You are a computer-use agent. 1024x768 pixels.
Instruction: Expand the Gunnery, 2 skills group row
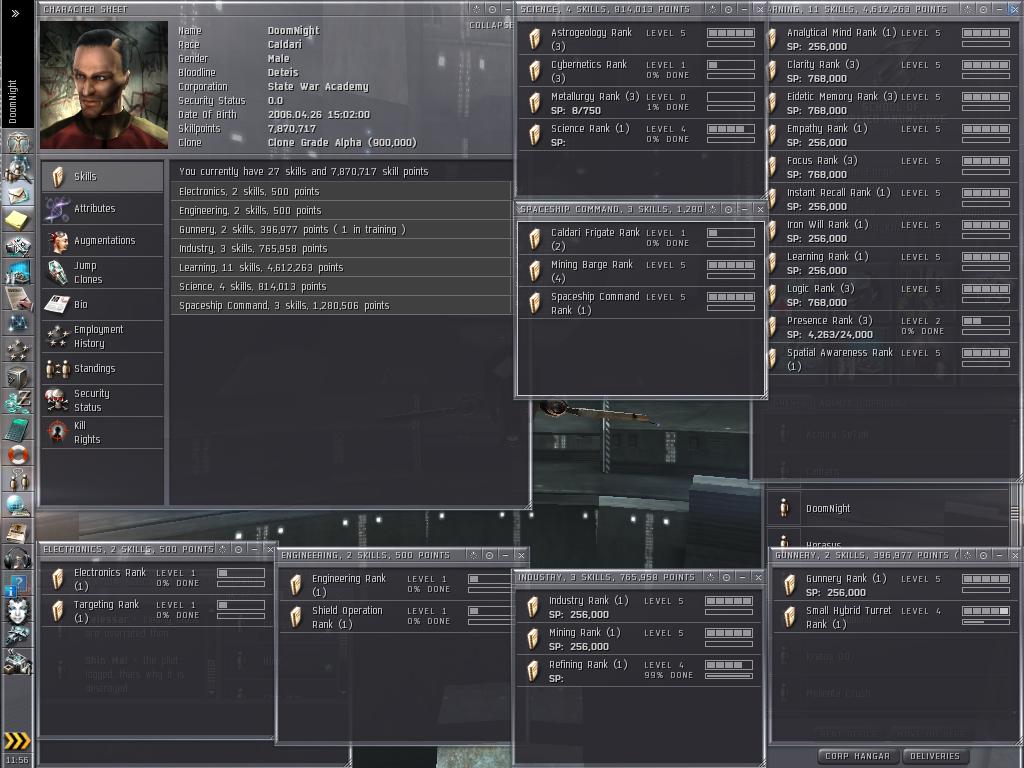click(341, 229)
